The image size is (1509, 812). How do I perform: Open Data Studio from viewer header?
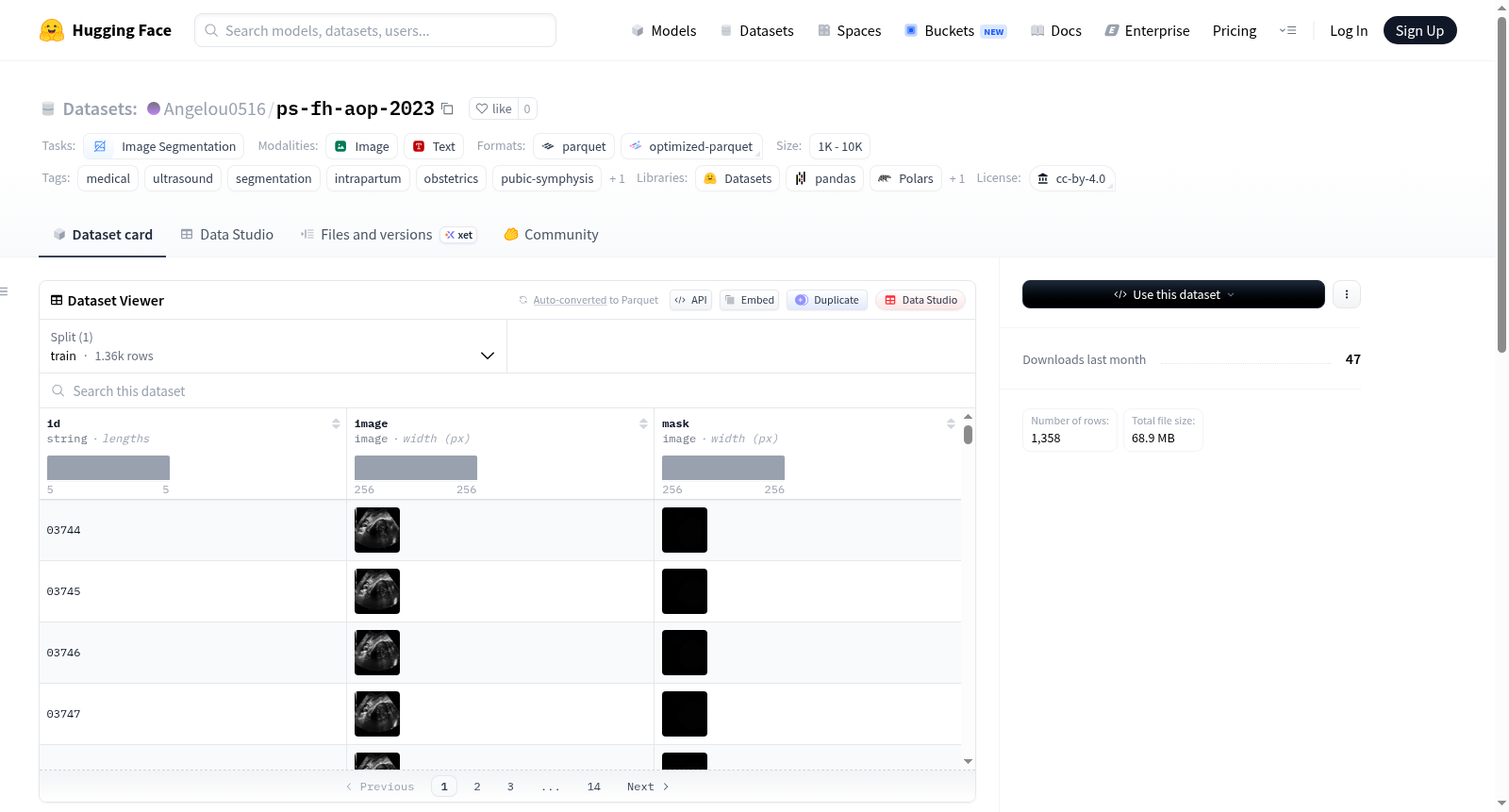(x=920, y=300)
